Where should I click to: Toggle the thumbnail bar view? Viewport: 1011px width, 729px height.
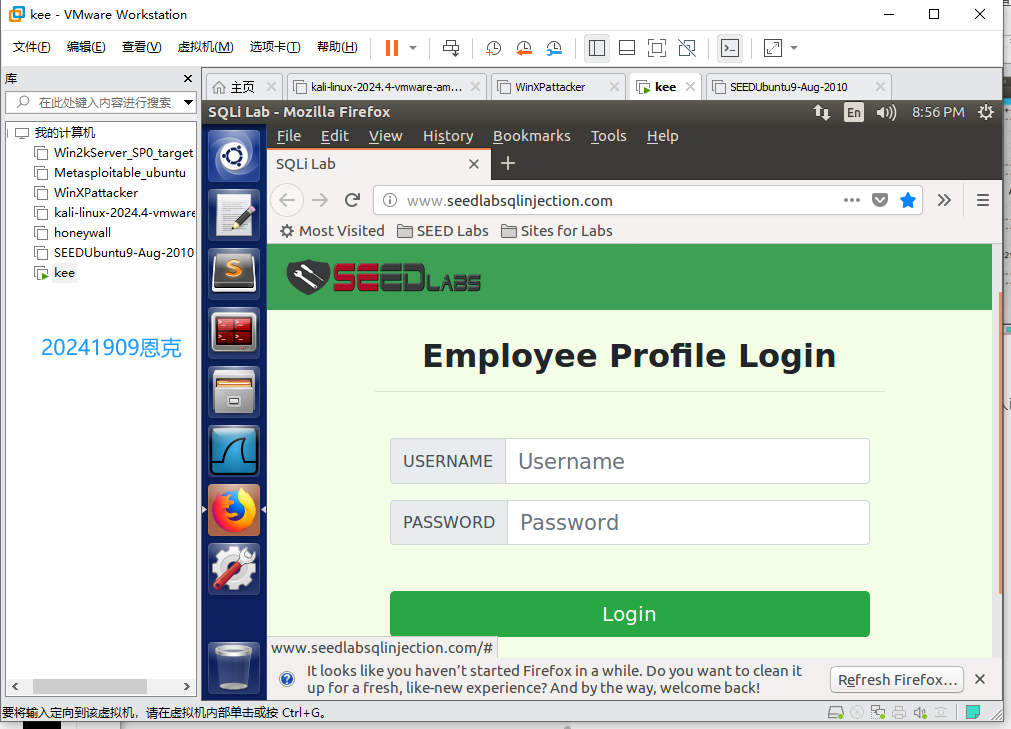point(627,48)
